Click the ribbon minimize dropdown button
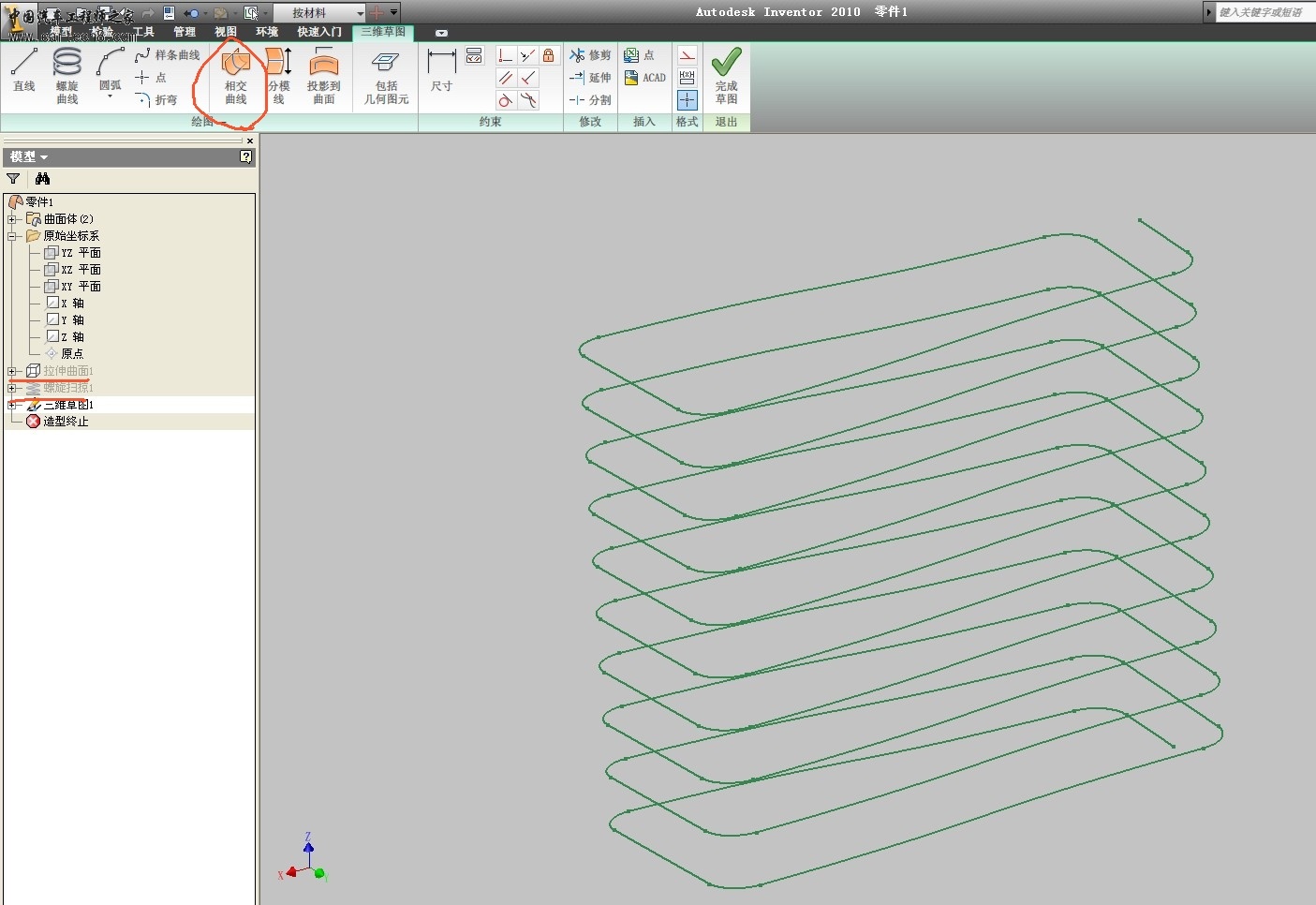Image resolution: width=1316 pixels, height=905 pixels. coord(442,33)
